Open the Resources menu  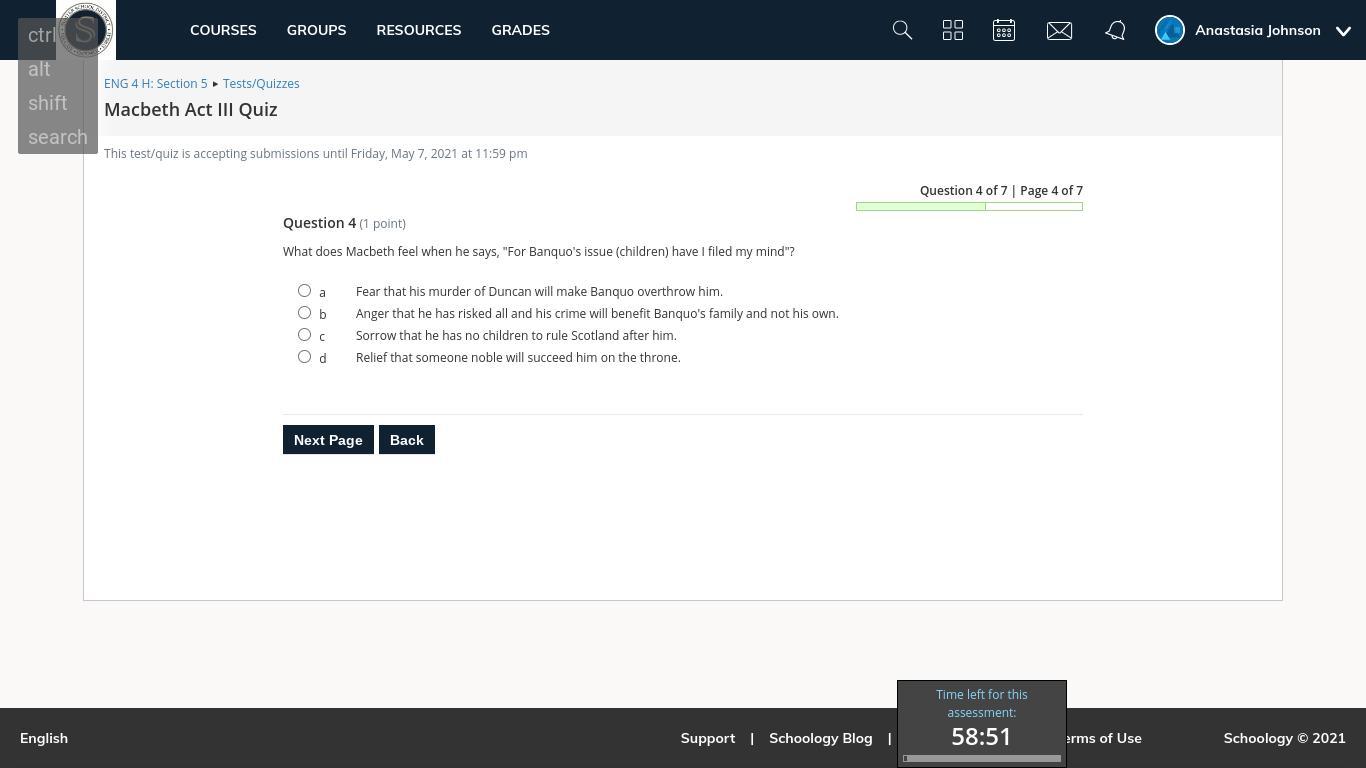click(x=418, y=30)
